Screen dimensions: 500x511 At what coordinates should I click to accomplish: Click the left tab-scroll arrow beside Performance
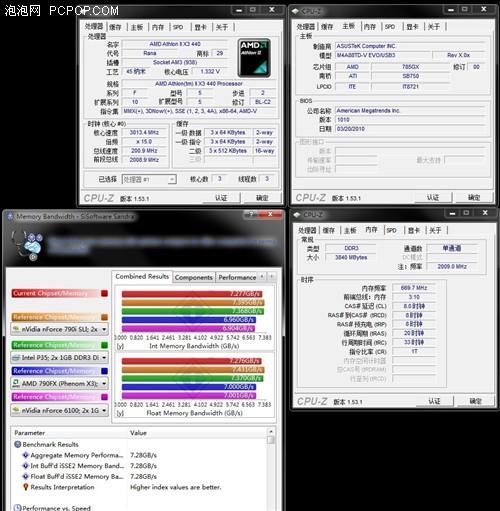pyautogui.click(x=262, y=277)
